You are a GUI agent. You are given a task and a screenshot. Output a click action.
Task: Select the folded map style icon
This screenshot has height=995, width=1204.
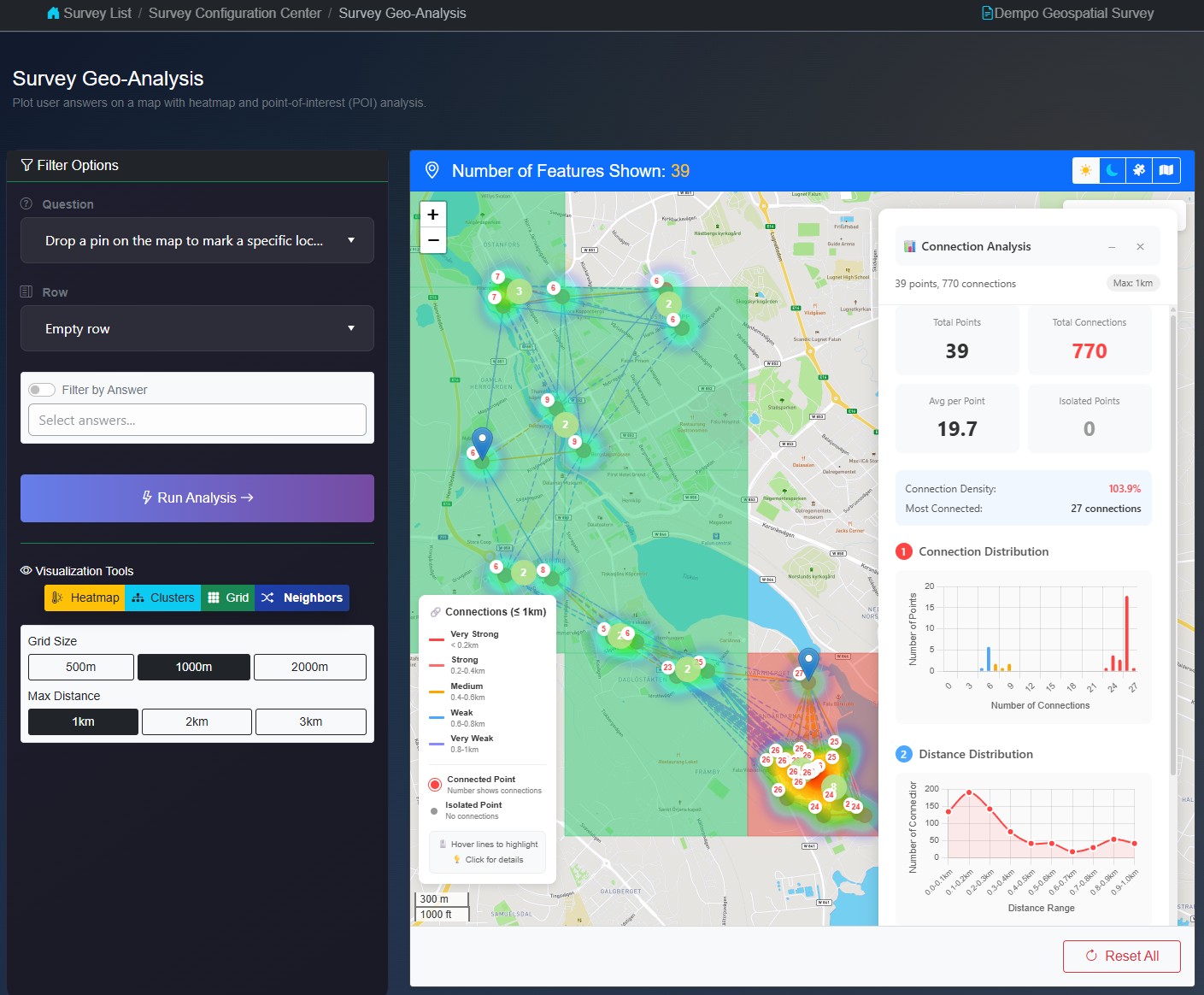click(x=1166, y=171)
